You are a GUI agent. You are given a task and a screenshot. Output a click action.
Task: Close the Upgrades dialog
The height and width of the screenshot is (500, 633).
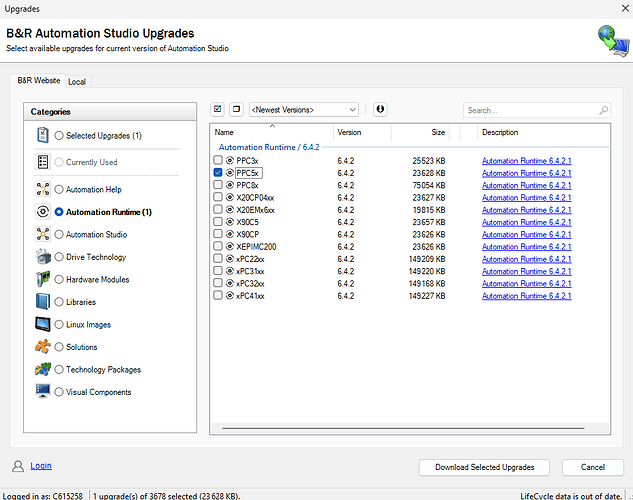625,8
